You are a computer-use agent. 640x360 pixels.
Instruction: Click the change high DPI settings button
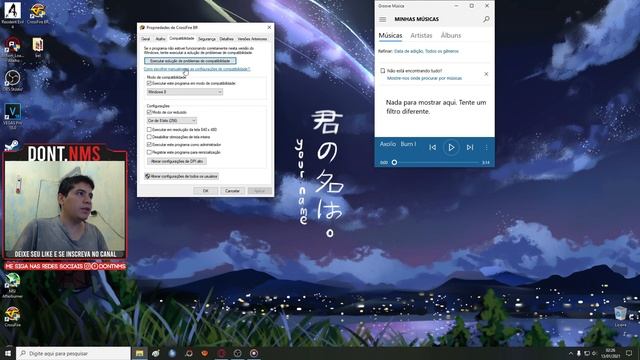177,161
